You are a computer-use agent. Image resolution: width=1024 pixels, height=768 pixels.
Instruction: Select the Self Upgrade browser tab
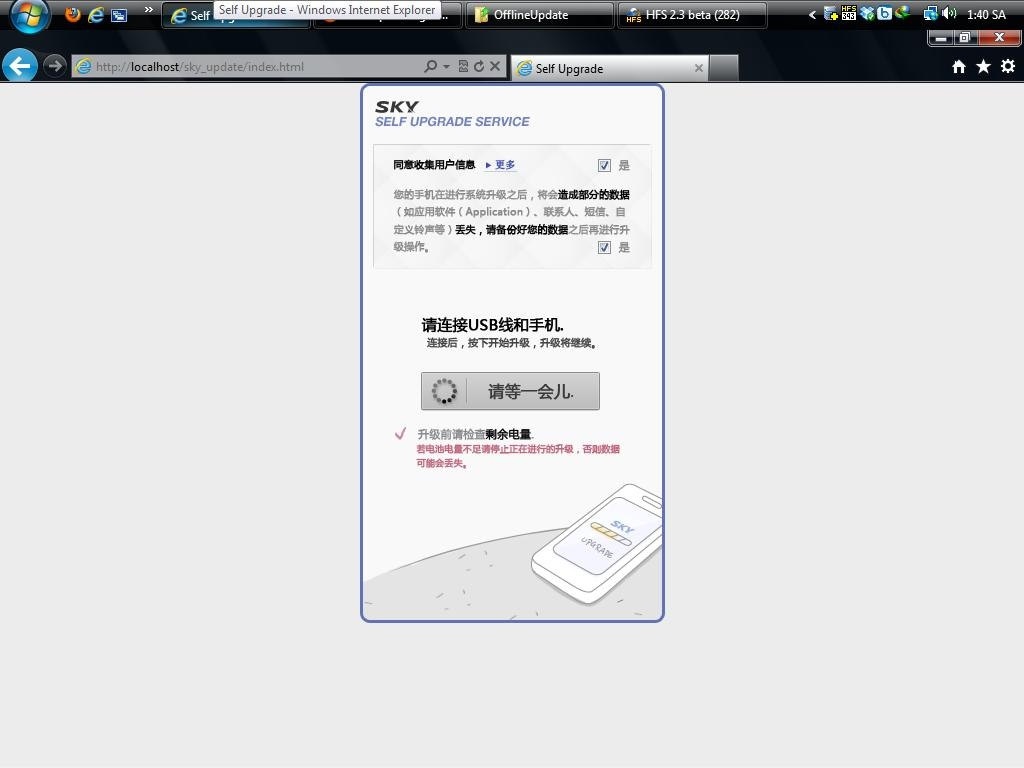[x=609, y=69]
